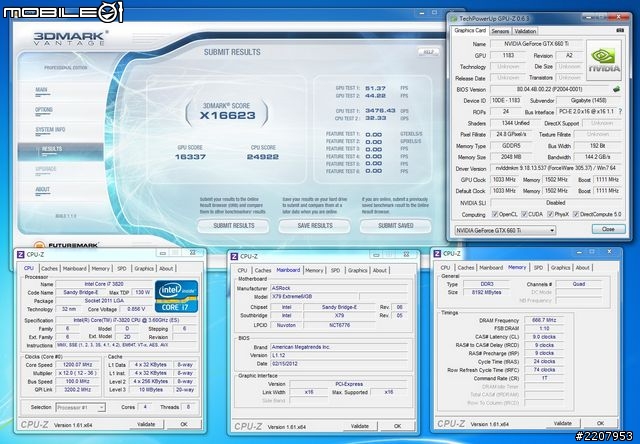Toggle the PhysX checkbox in GPU-Z
640x444 pixels.
pyautogui.click(x=550, y=214)
